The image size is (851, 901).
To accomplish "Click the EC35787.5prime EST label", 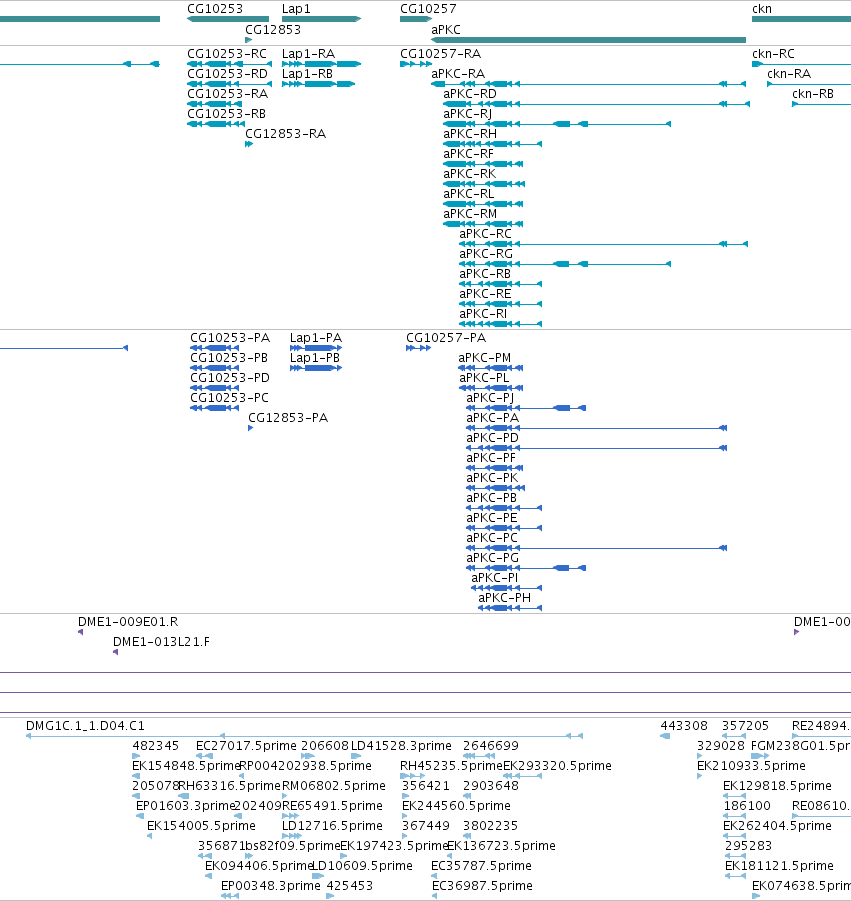I will [482, 866].
